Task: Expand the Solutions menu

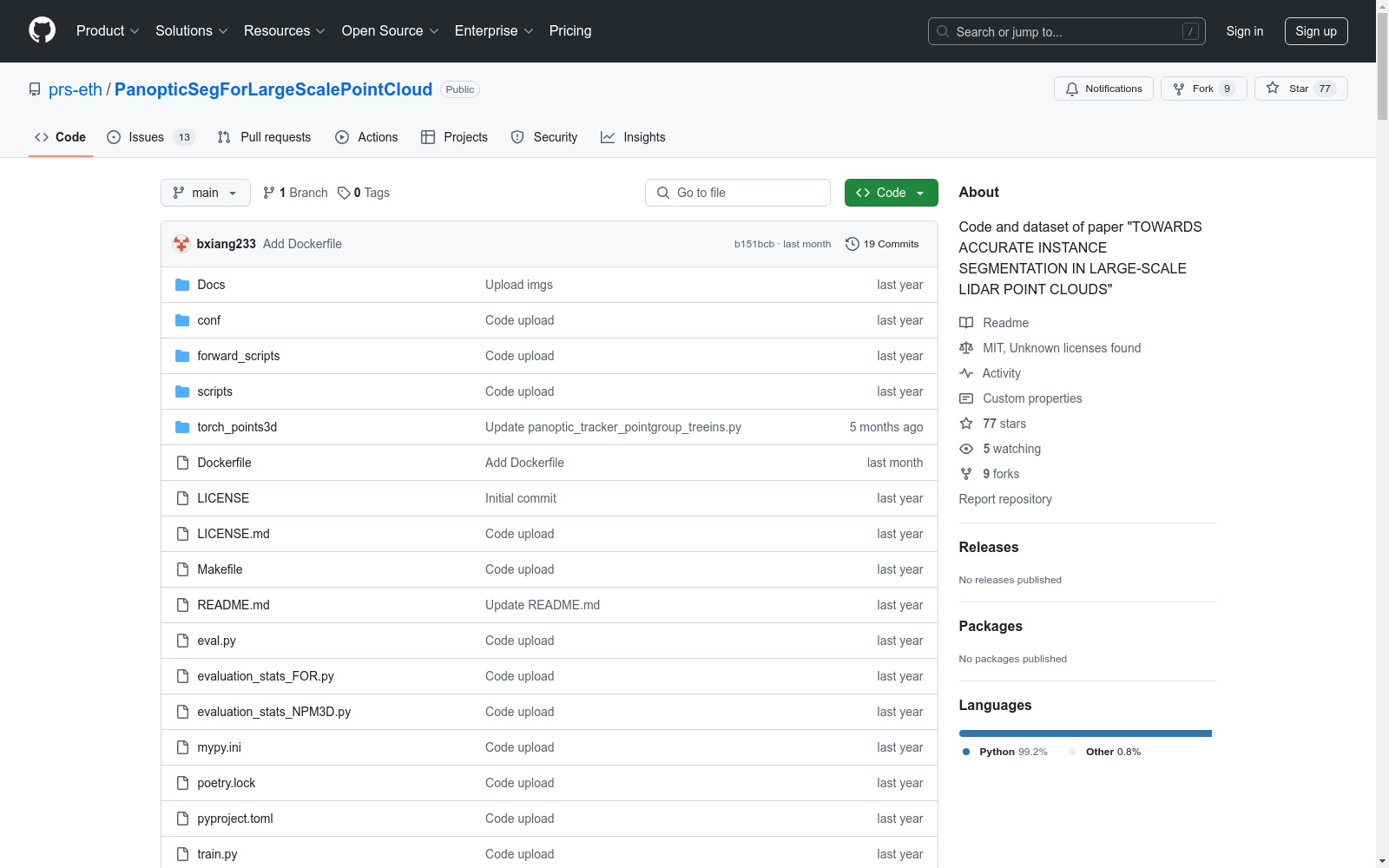Action: (x=192, y=30)
